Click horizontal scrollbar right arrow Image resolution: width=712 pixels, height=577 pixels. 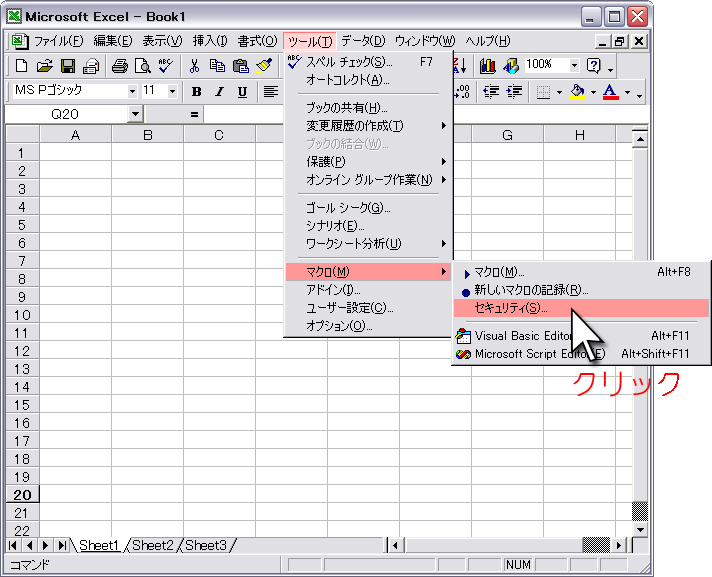[x=618, y=545]
